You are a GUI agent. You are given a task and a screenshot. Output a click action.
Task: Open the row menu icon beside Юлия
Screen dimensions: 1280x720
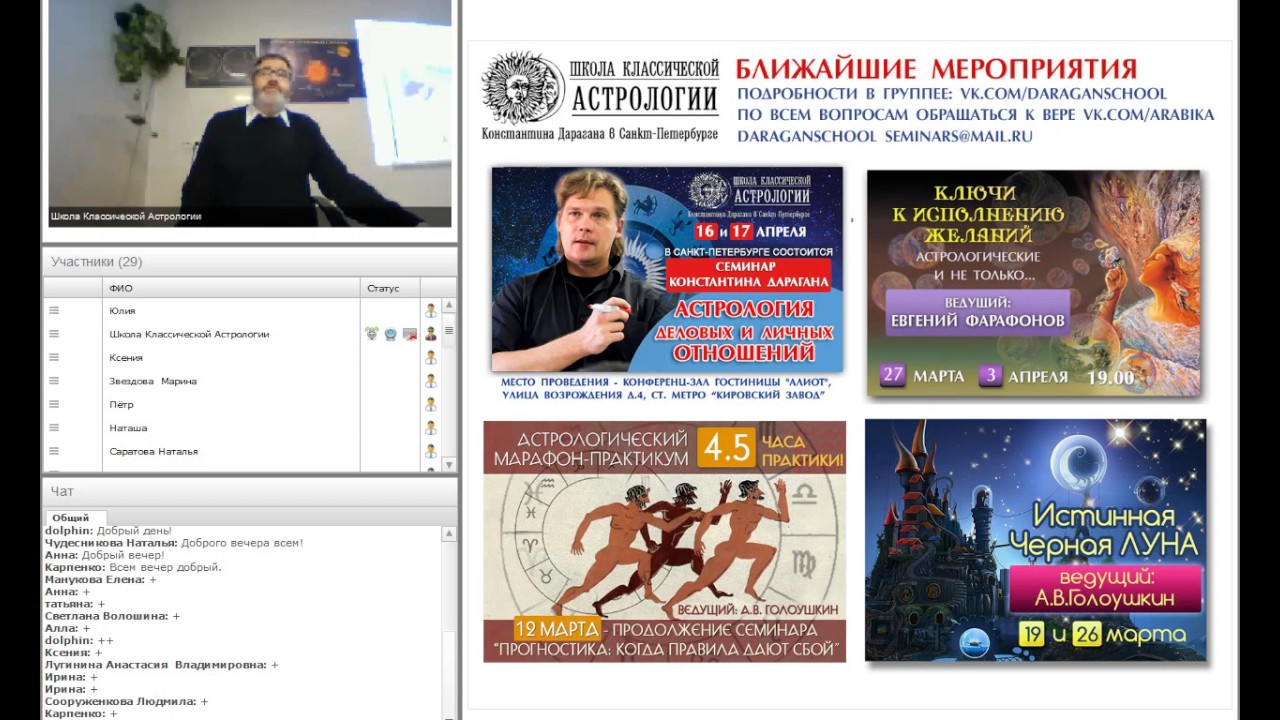[54, 311]
